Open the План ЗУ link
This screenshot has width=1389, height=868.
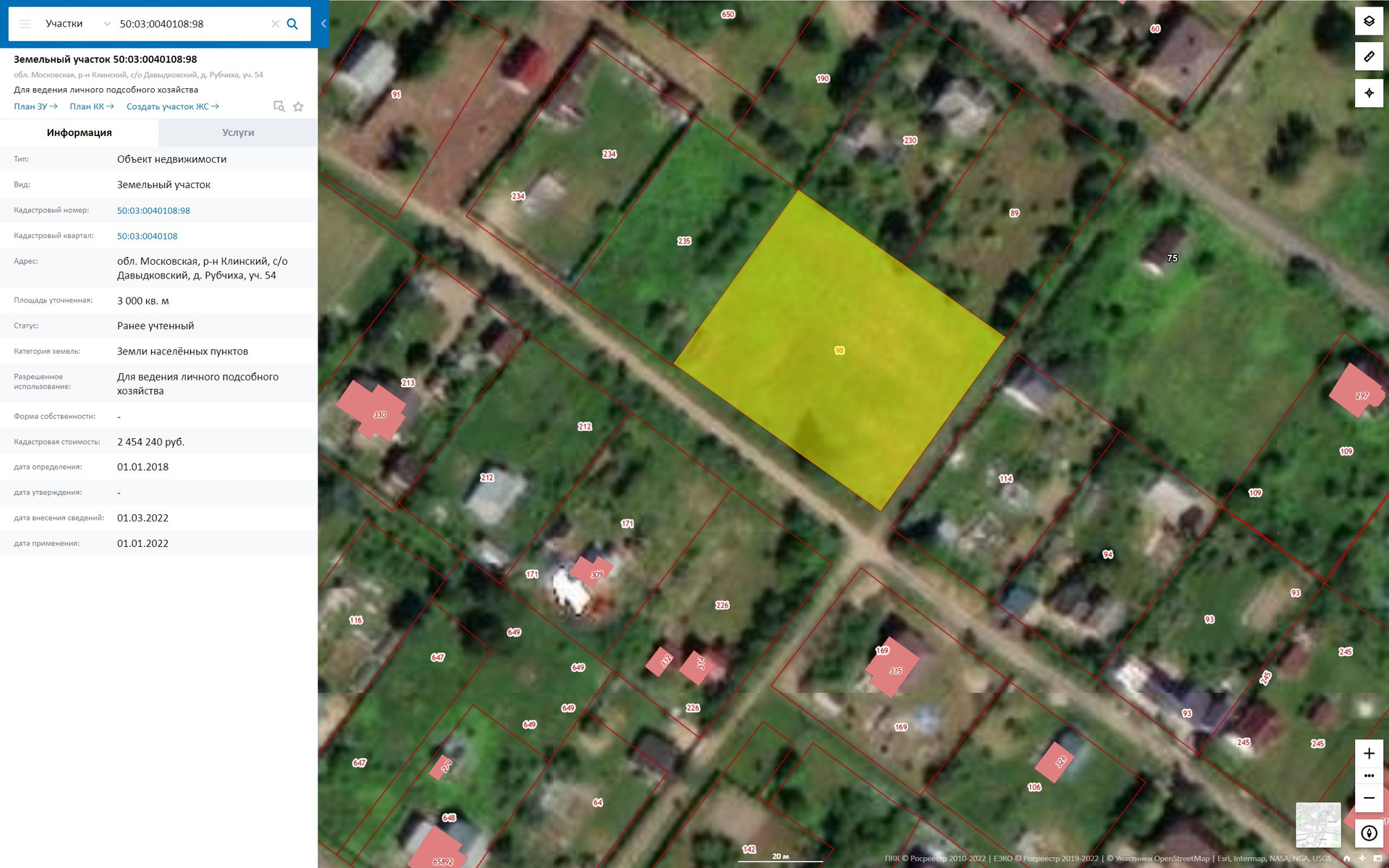tap(35, 106)
